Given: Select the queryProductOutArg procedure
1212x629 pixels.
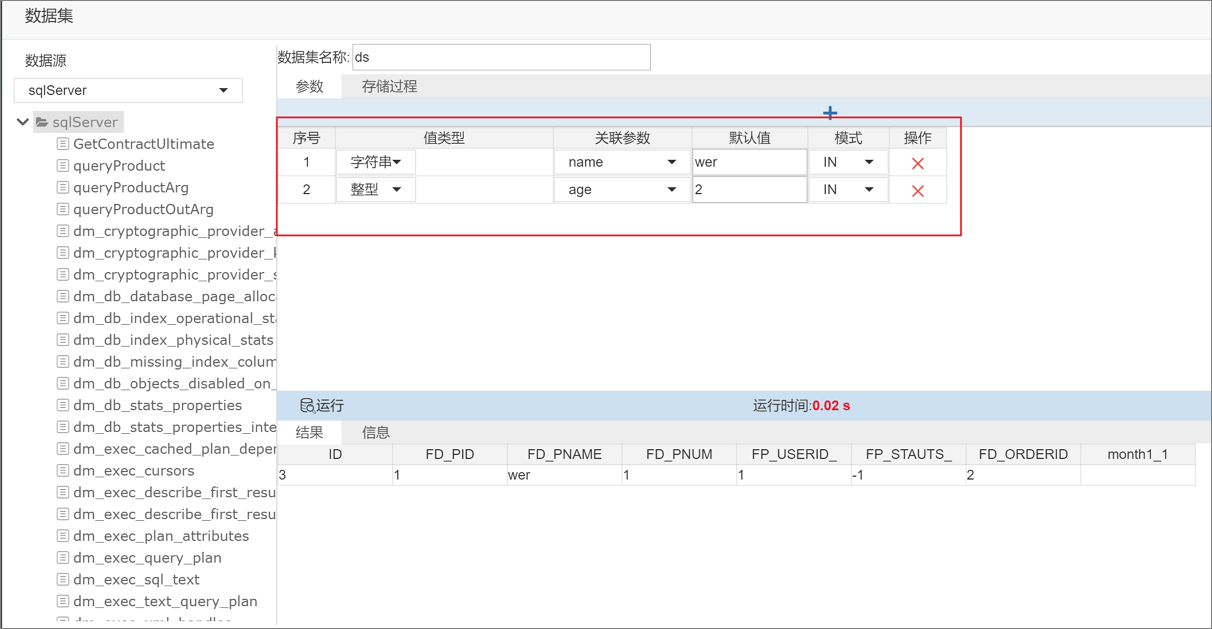Looking at the screenshot, I should [x=143, y=209].
